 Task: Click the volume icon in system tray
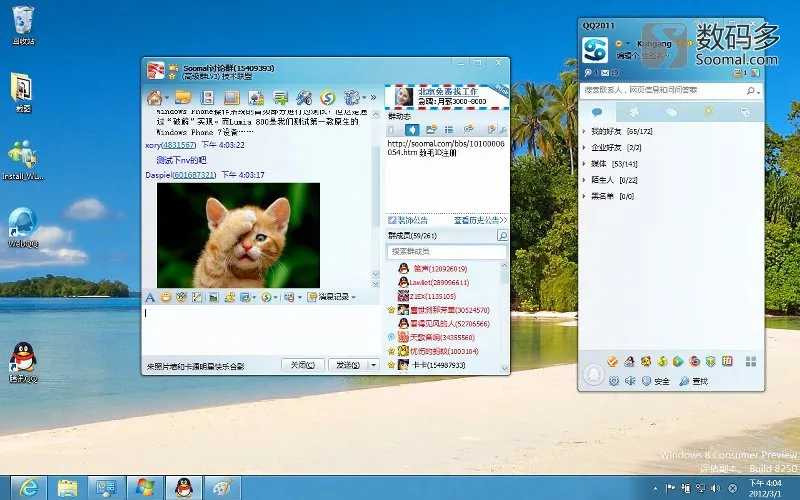[x=716, y=488]
